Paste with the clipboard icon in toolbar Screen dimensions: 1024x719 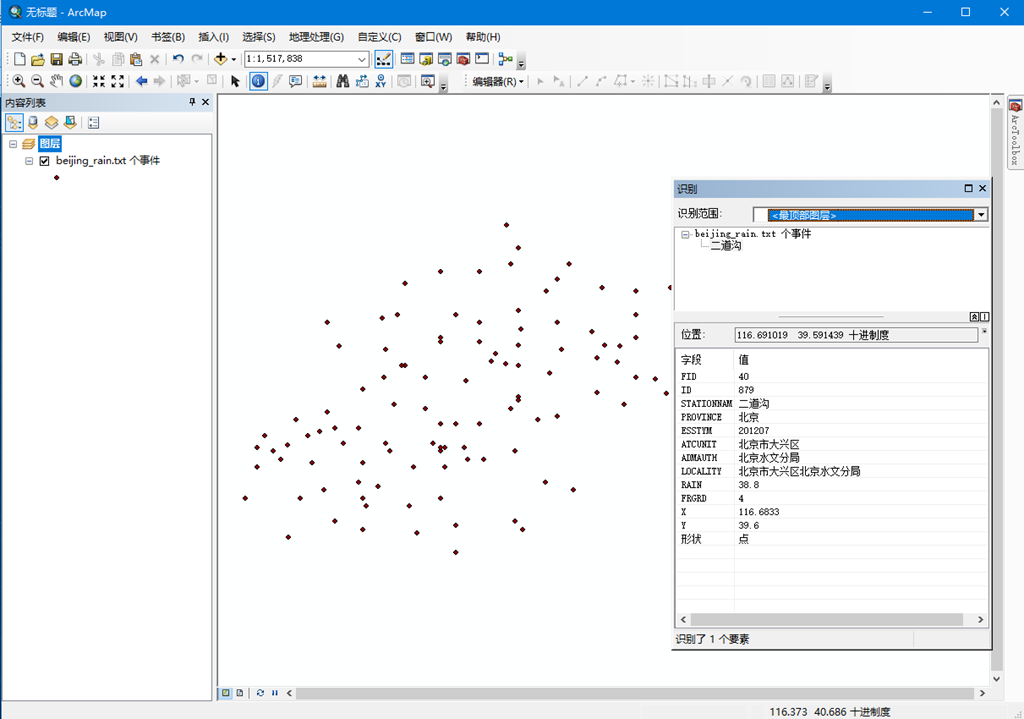[x=136, y=59]
